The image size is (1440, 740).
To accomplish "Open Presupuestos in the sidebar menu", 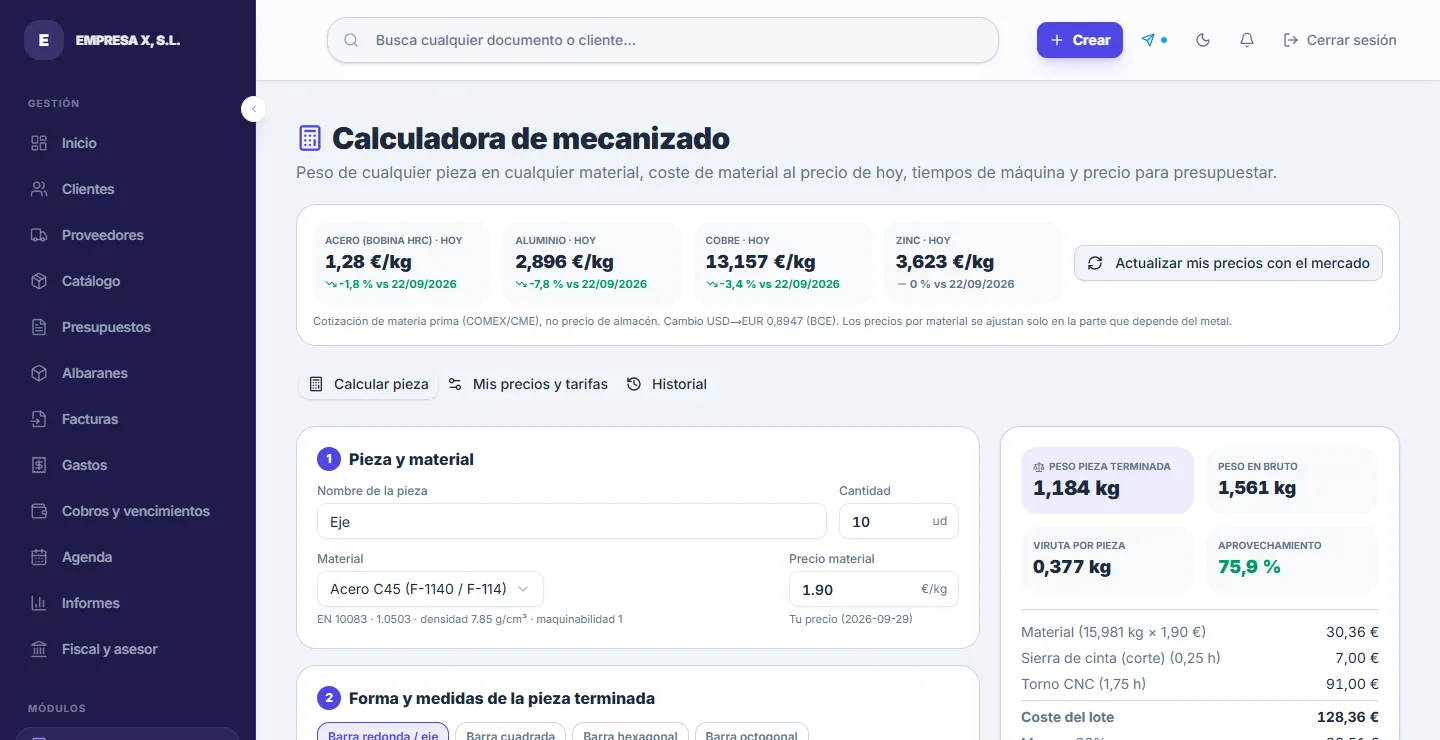I will pos(127,327).
